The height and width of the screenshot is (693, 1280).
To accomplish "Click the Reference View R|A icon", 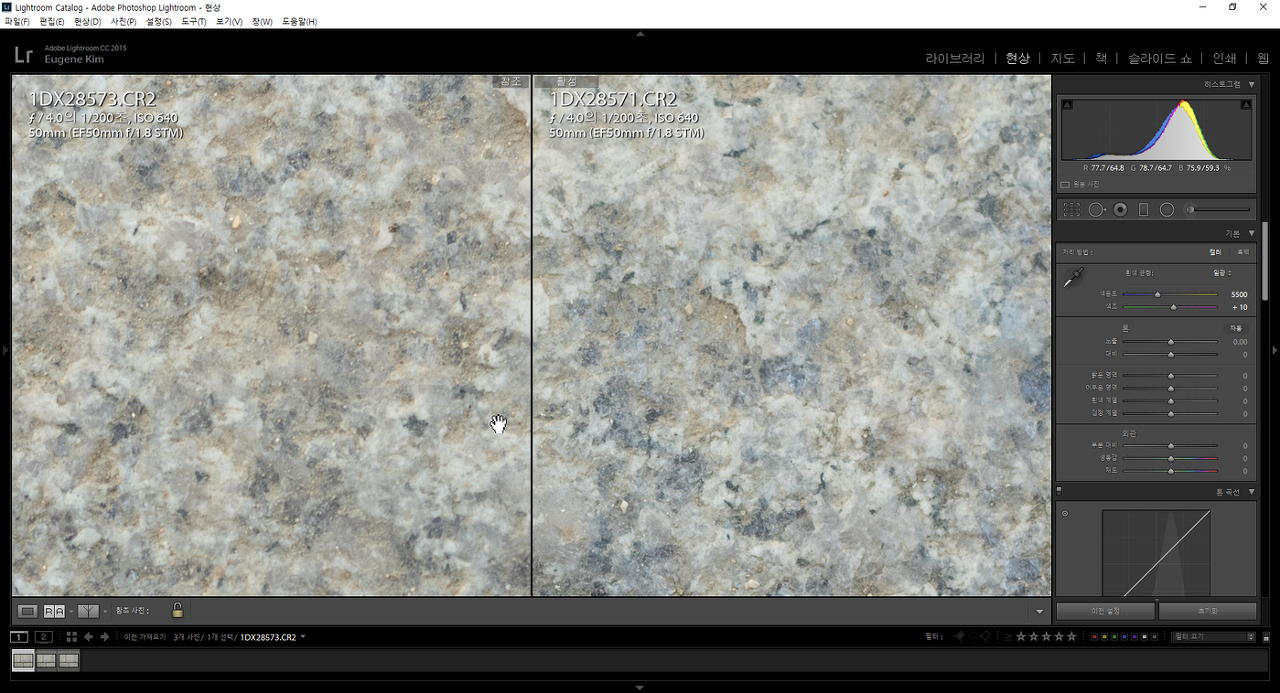I will coord(54,611).
